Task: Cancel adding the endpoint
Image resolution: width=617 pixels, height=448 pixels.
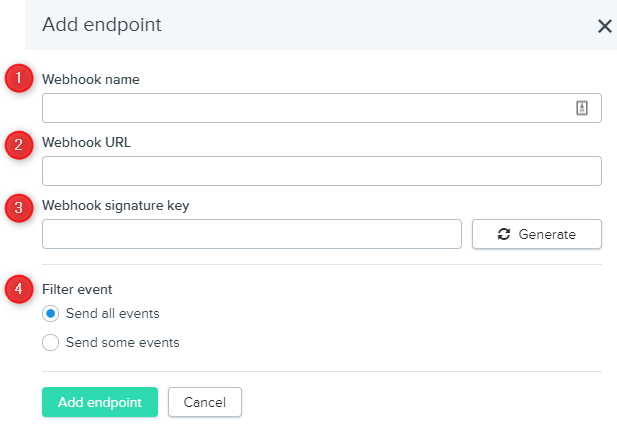Action: [x=204, y=402]
